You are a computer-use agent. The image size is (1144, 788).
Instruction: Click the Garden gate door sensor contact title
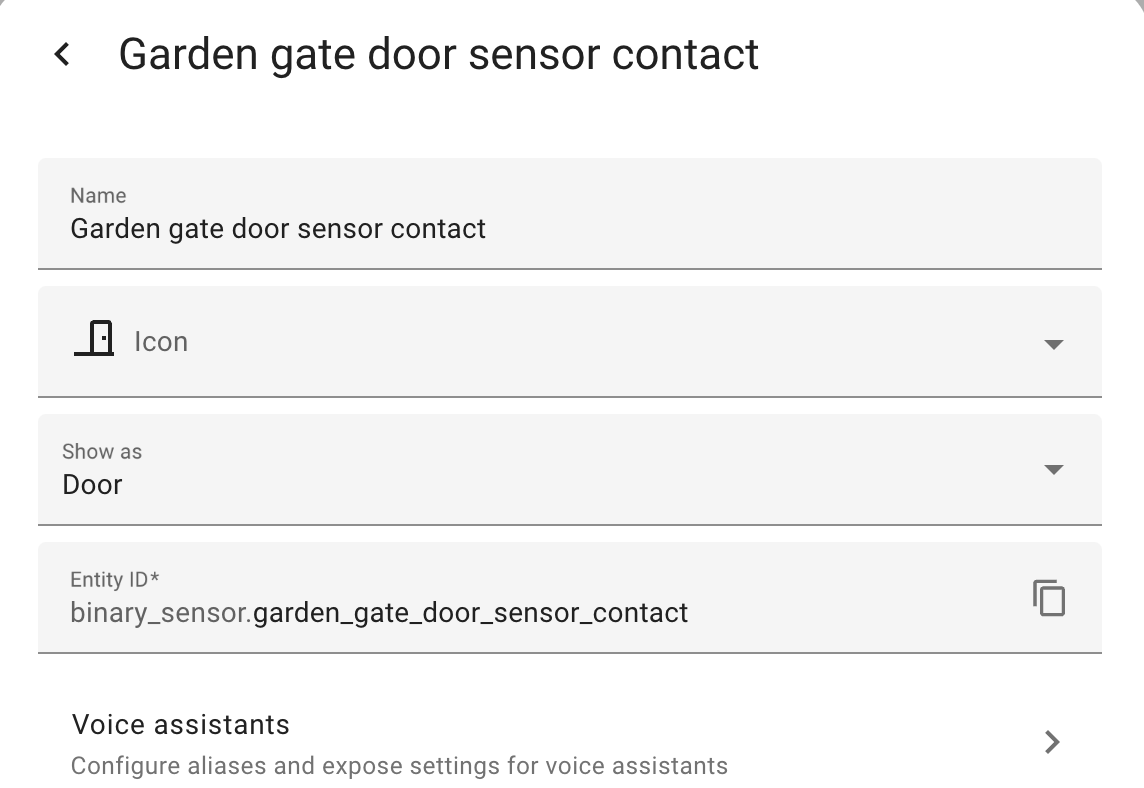(x=438, y=54)
